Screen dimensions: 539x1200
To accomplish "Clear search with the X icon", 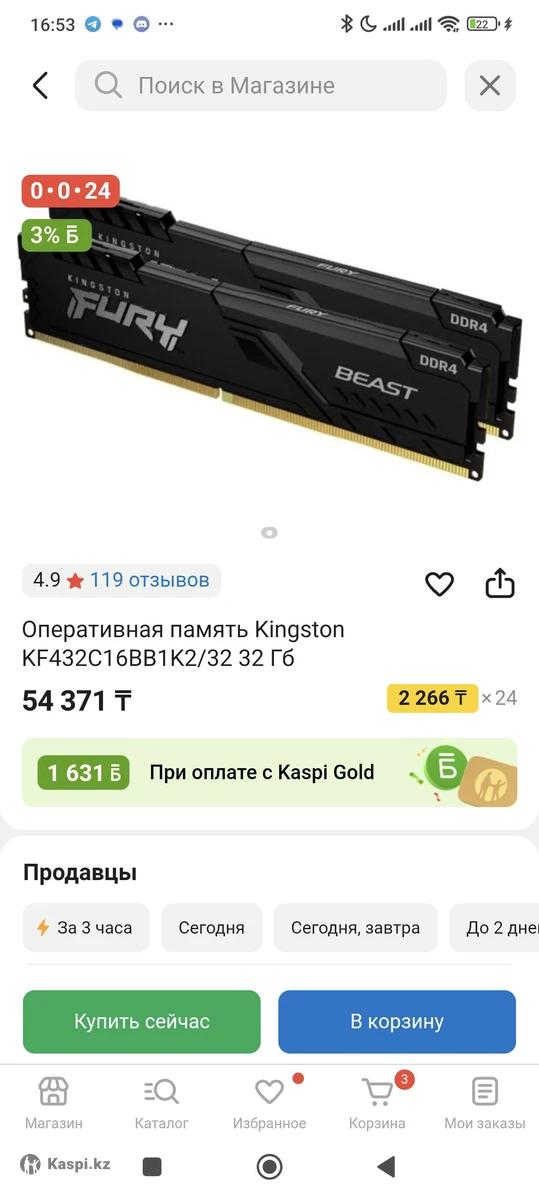I will [x=490, y=86].
